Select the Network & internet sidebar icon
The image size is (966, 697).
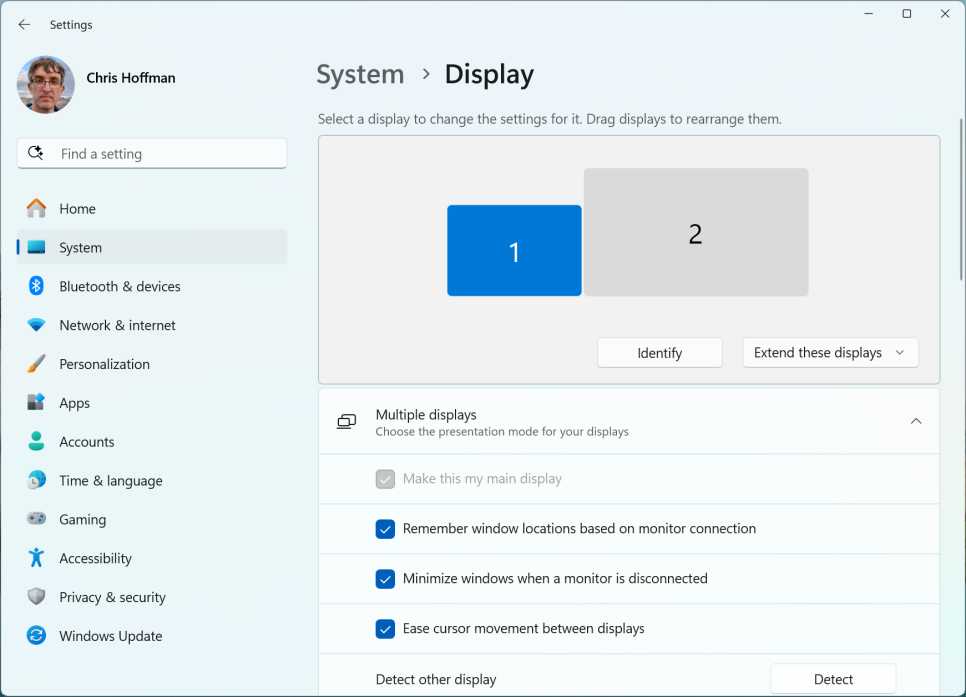pyautogui.click(x=36, y=325)
